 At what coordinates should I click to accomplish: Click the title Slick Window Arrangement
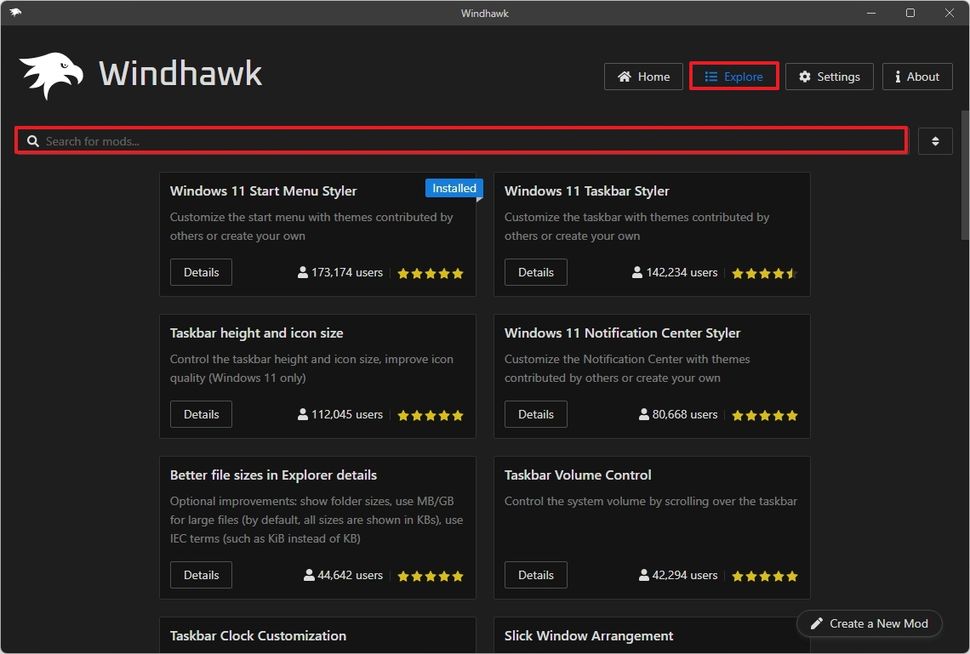point(589,636)
